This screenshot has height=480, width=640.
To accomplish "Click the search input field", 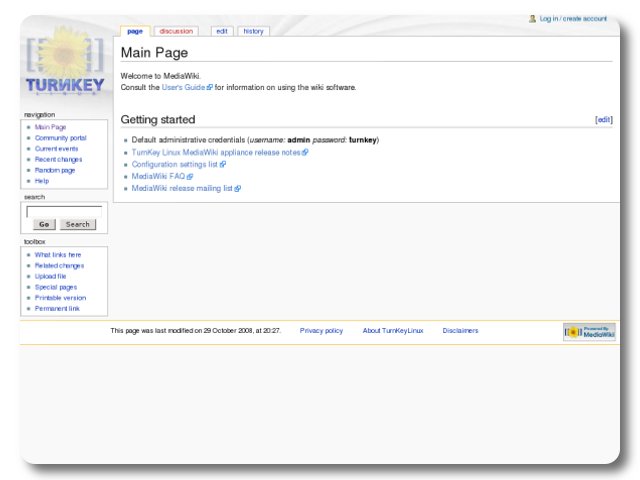I will coord(64,211).
